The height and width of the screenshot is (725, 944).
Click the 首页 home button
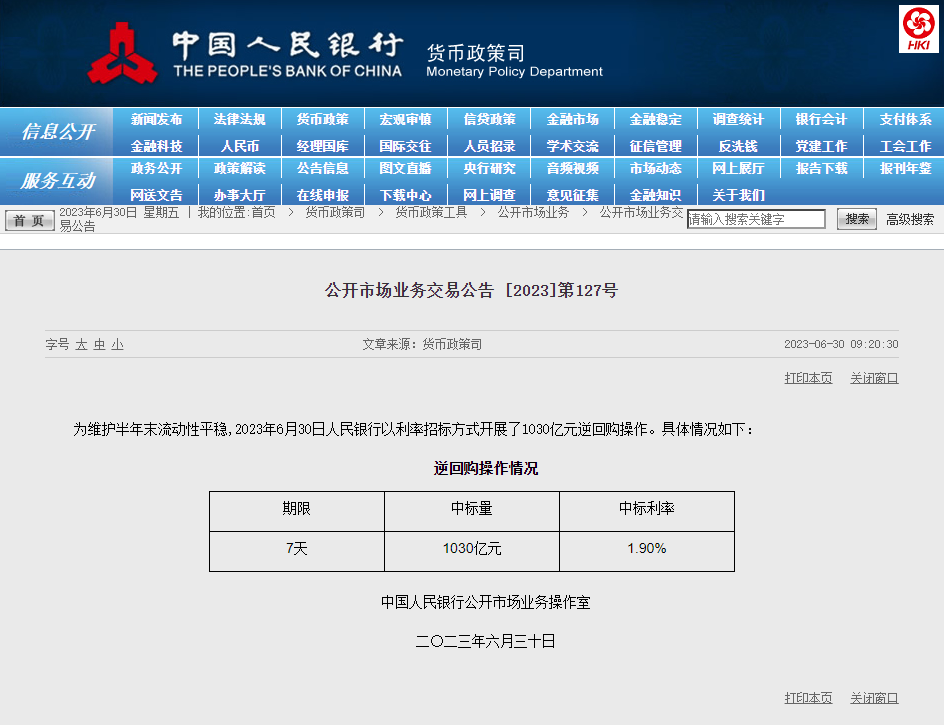pyautogui.click(x=30, y=220)
